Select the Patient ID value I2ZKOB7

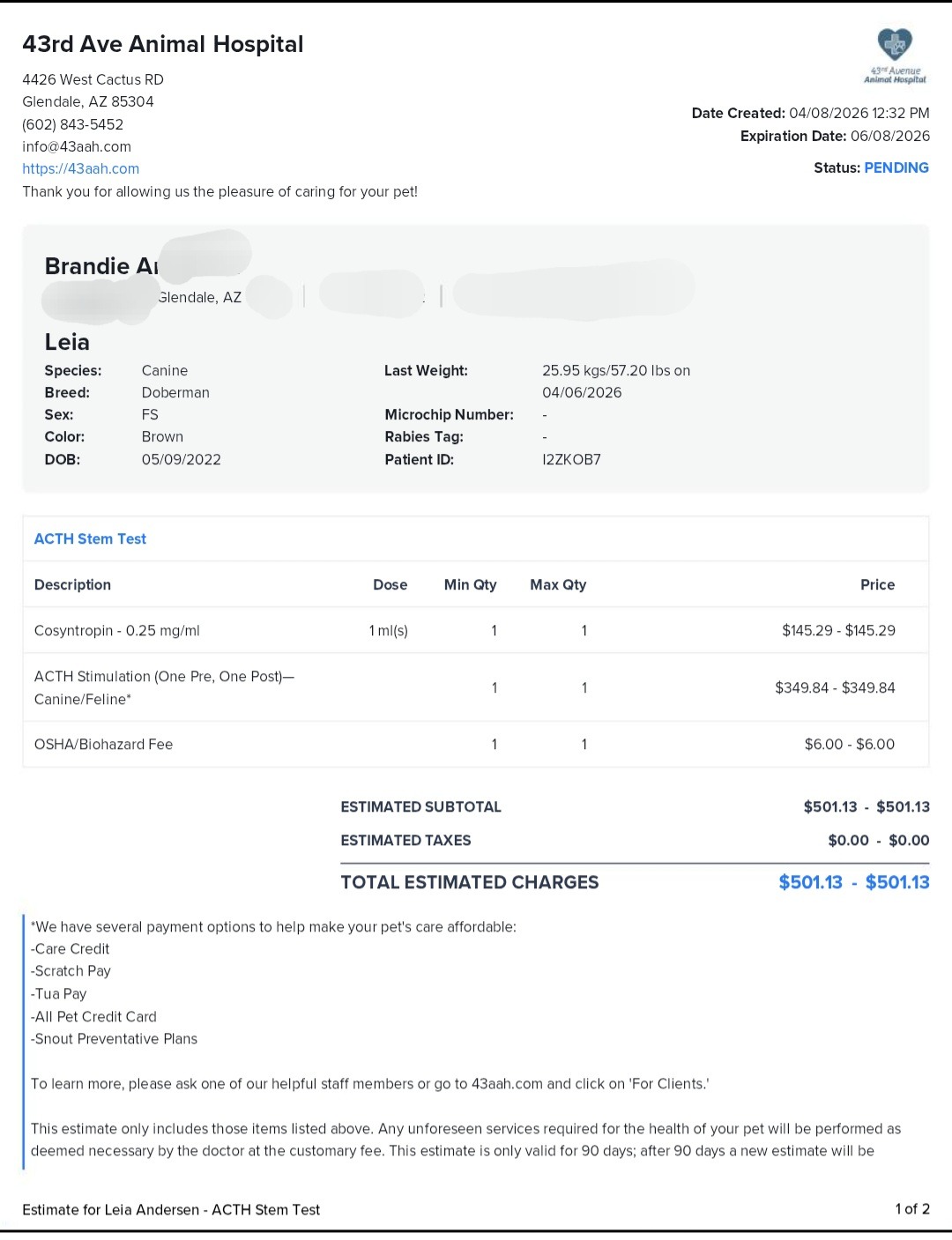pyautogui.click(x=571, y=459)
